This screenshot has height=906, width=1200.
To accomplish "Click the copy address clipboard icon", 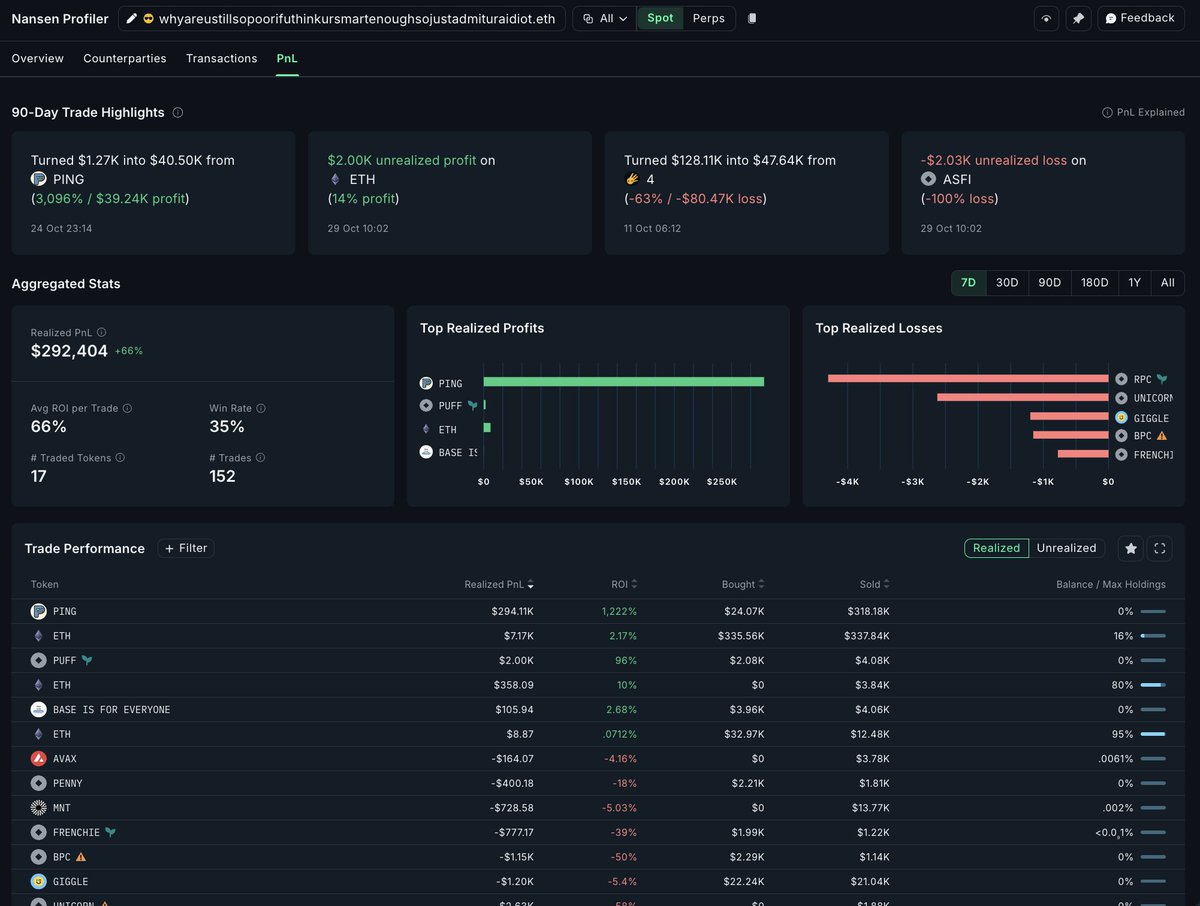I will pos(752,19).
